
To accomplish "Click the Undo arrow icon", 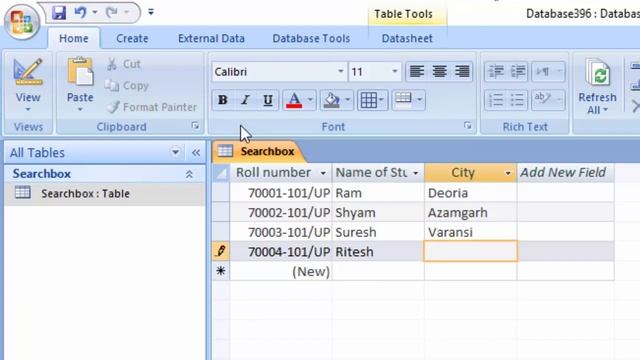I will 80,13.
